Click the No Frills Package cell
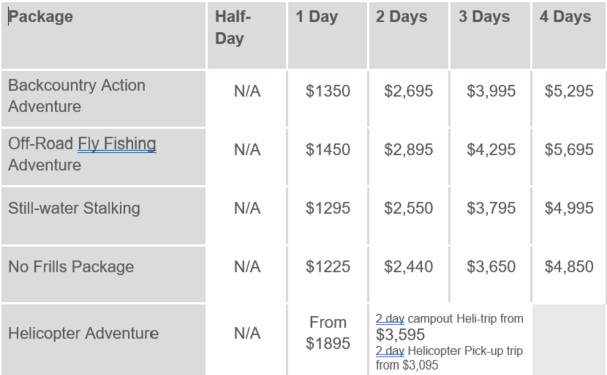Image resolution: width=607 pixels, height=375 pixels. (103, 274)
